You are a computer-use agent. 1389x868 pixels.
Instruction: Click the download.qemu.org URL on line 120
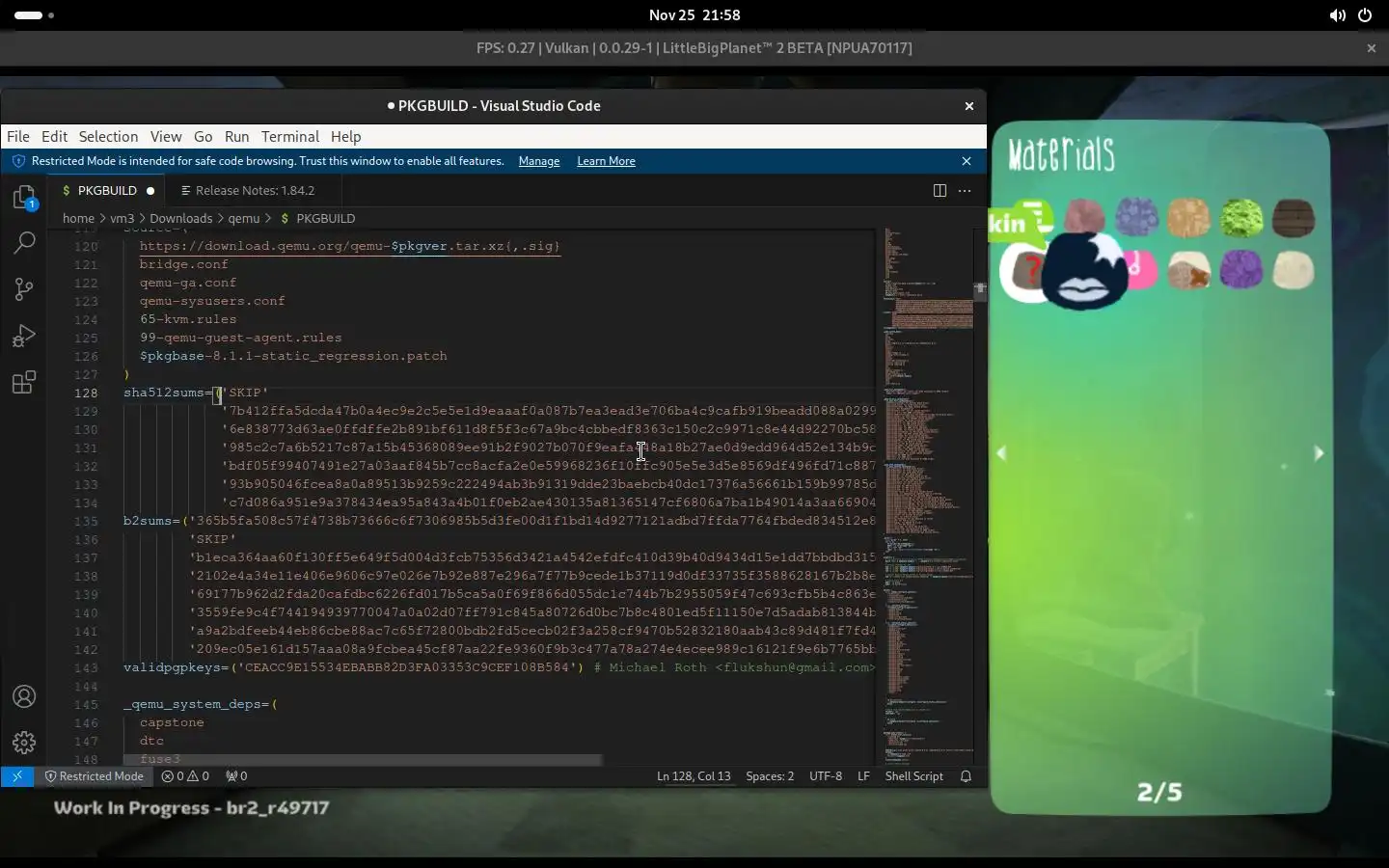click(x=349, y=246)
